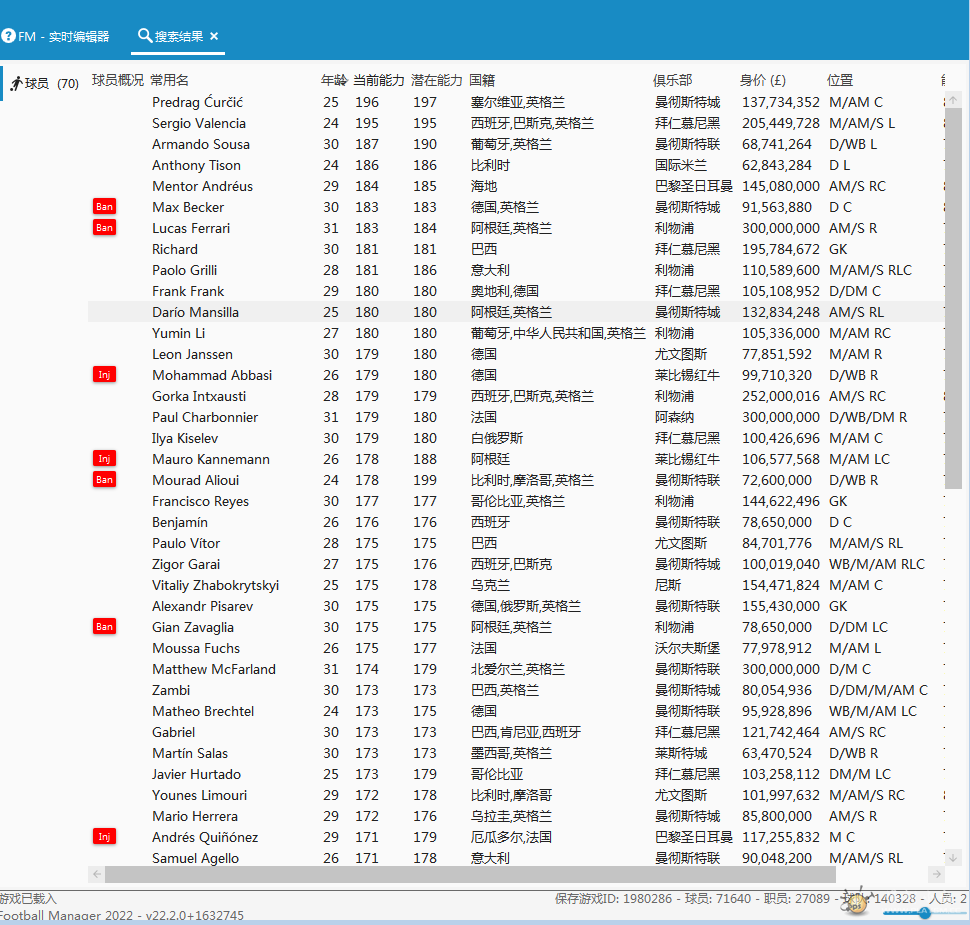Select player Frank Frank

(188, 291)
